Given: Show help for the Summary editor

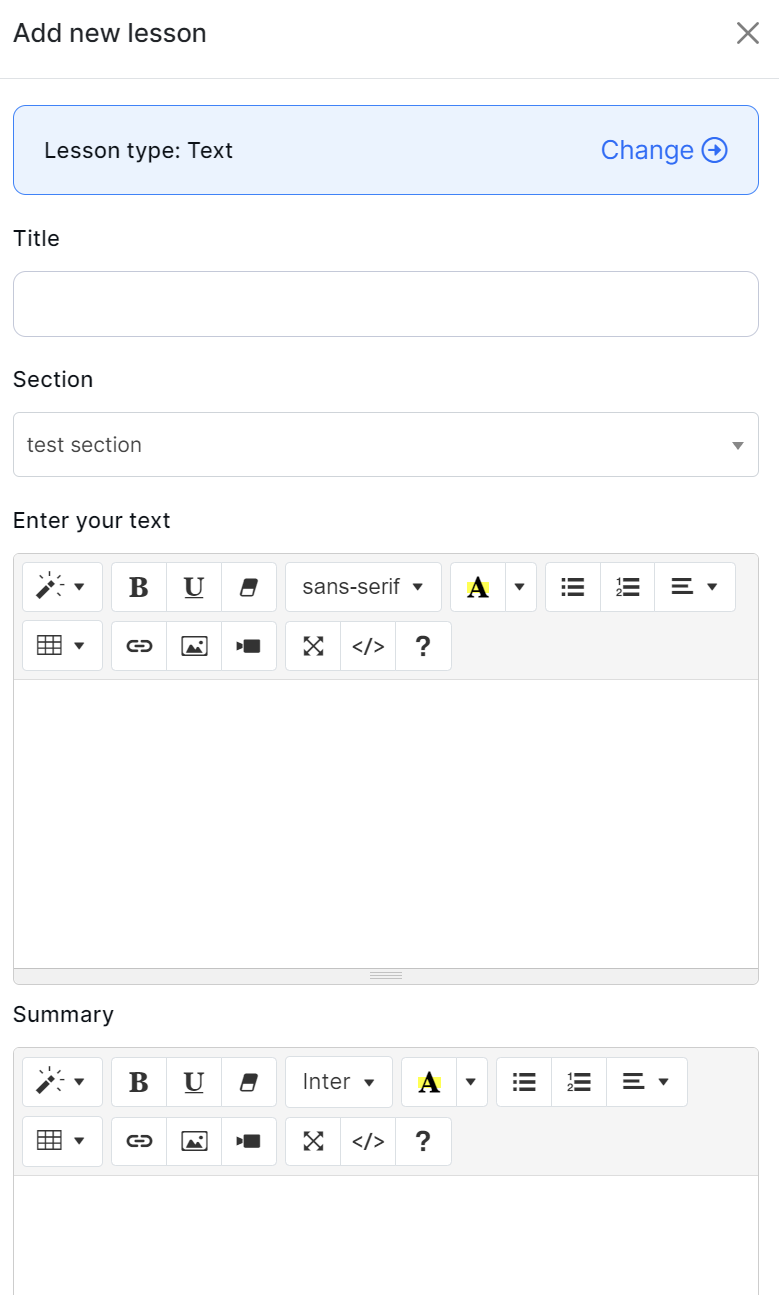Looking at the screenshot, I should (423, 1141).
